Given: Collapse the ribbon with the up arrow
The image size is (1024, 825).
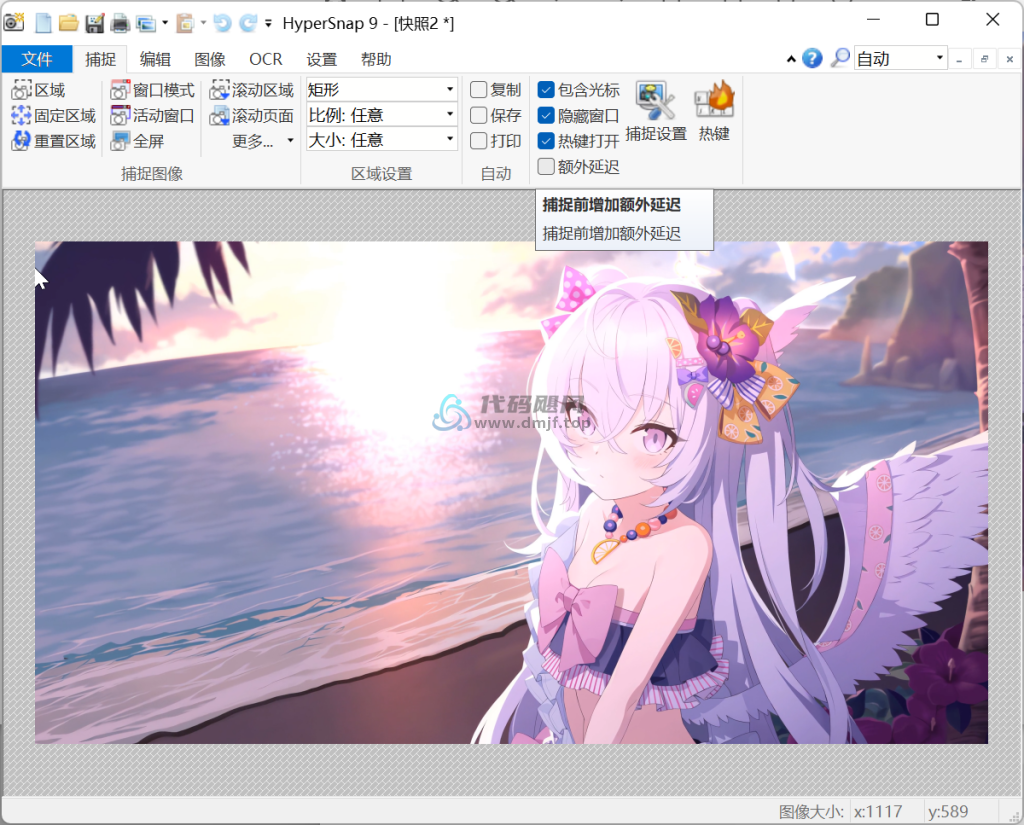Looking at the screenshot, I should (791, 59).
